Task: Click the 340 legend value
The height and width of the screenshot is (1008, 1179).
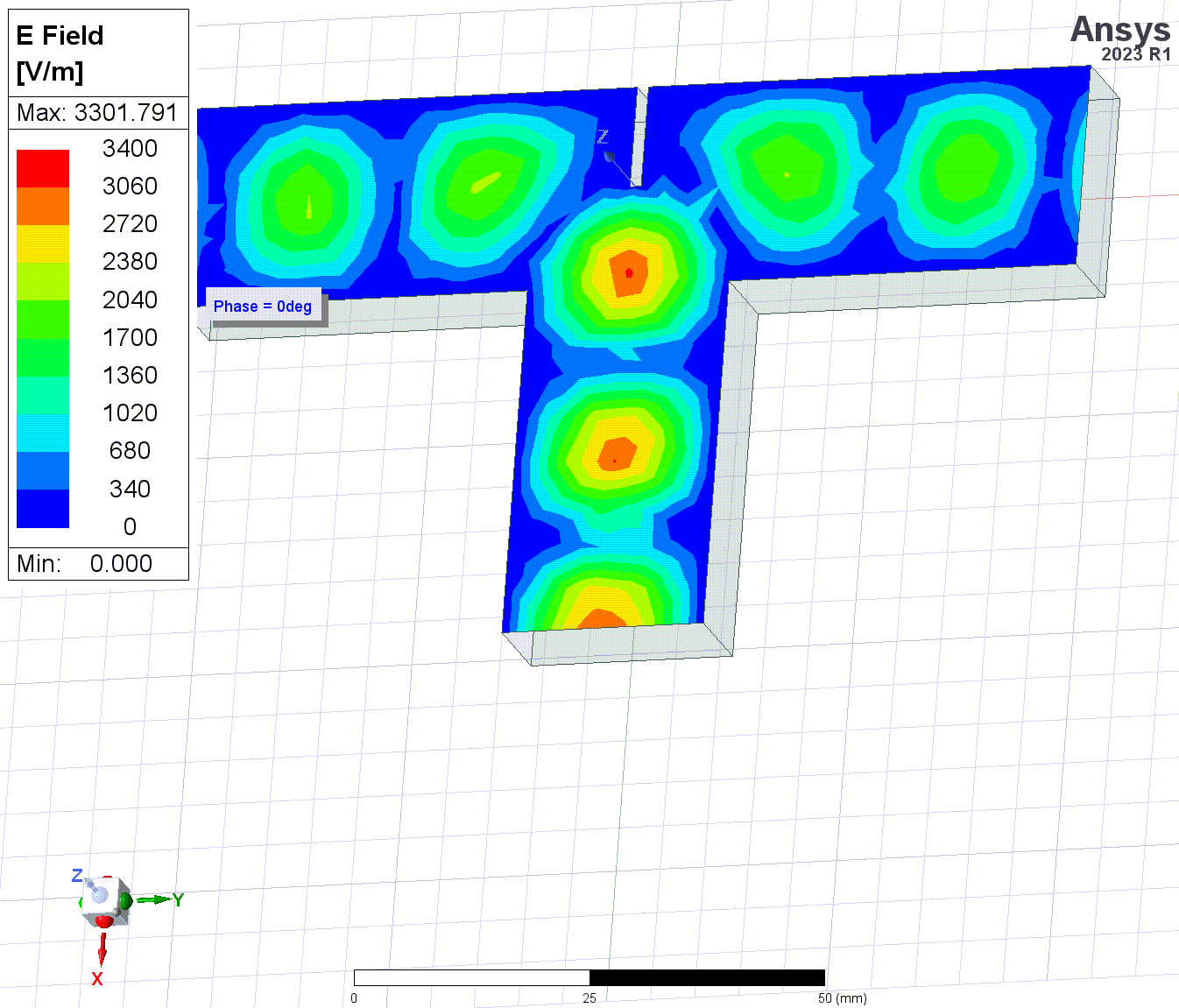Action: pos(130,489)
